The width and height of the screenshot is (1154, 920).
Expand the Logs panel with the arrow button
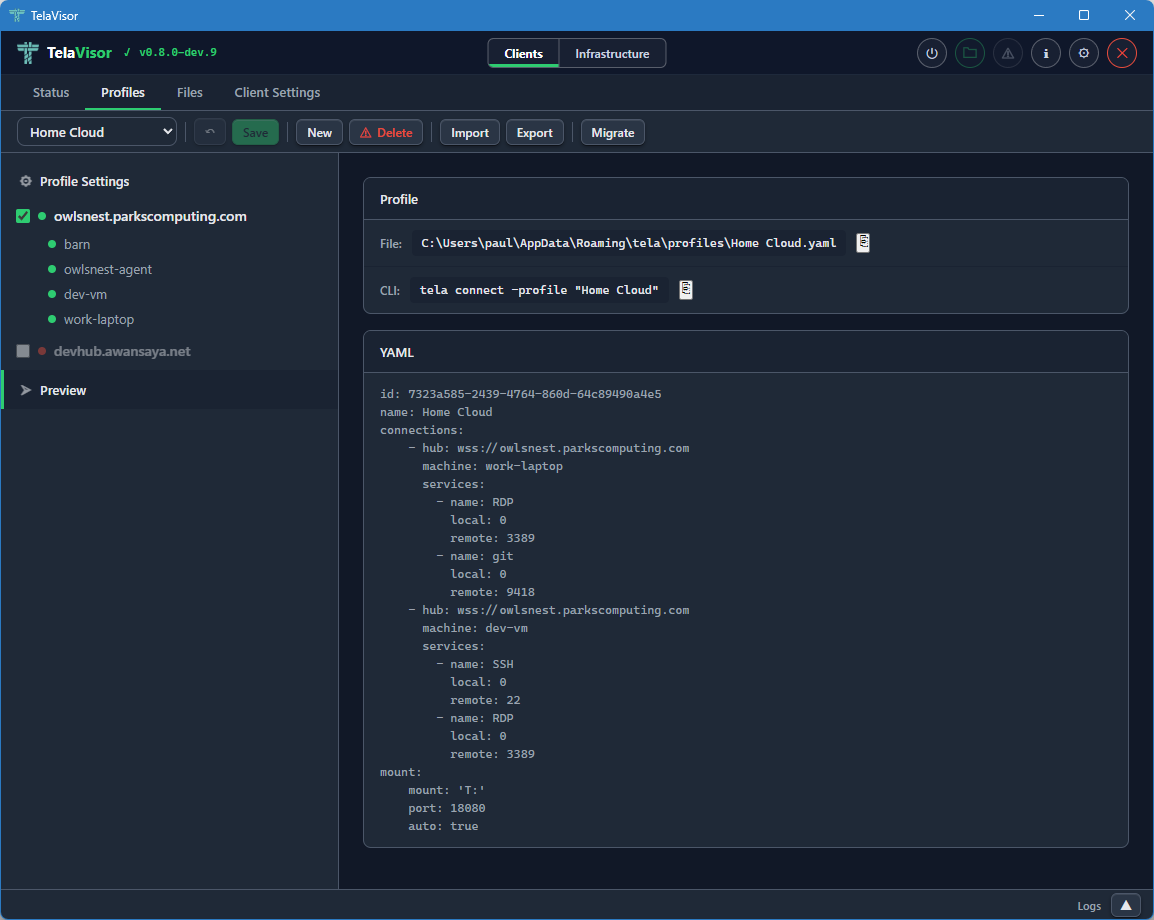(x=1126, y=905)
